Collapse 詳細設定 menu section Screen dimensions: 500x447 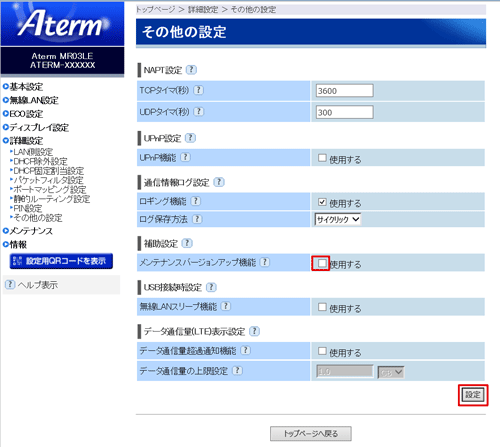23,141
